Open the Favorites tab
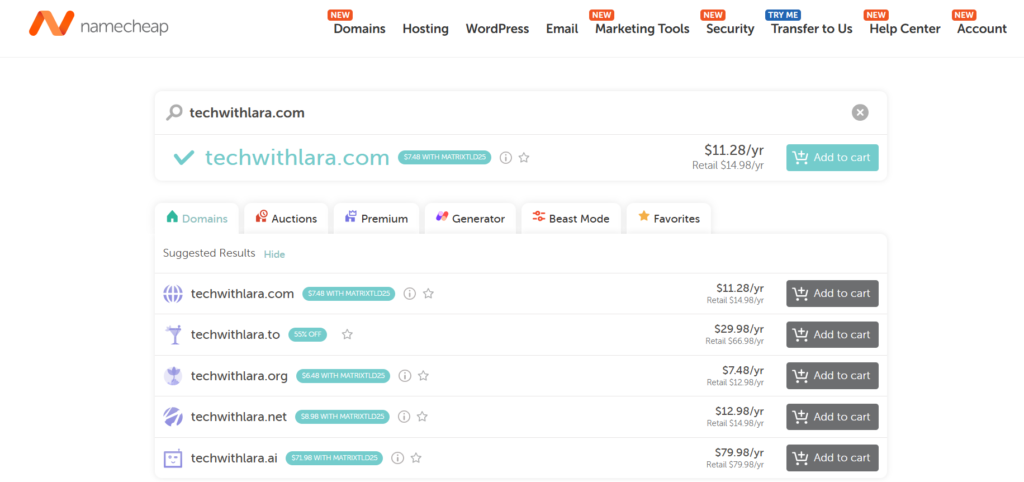 pos(669,218)
